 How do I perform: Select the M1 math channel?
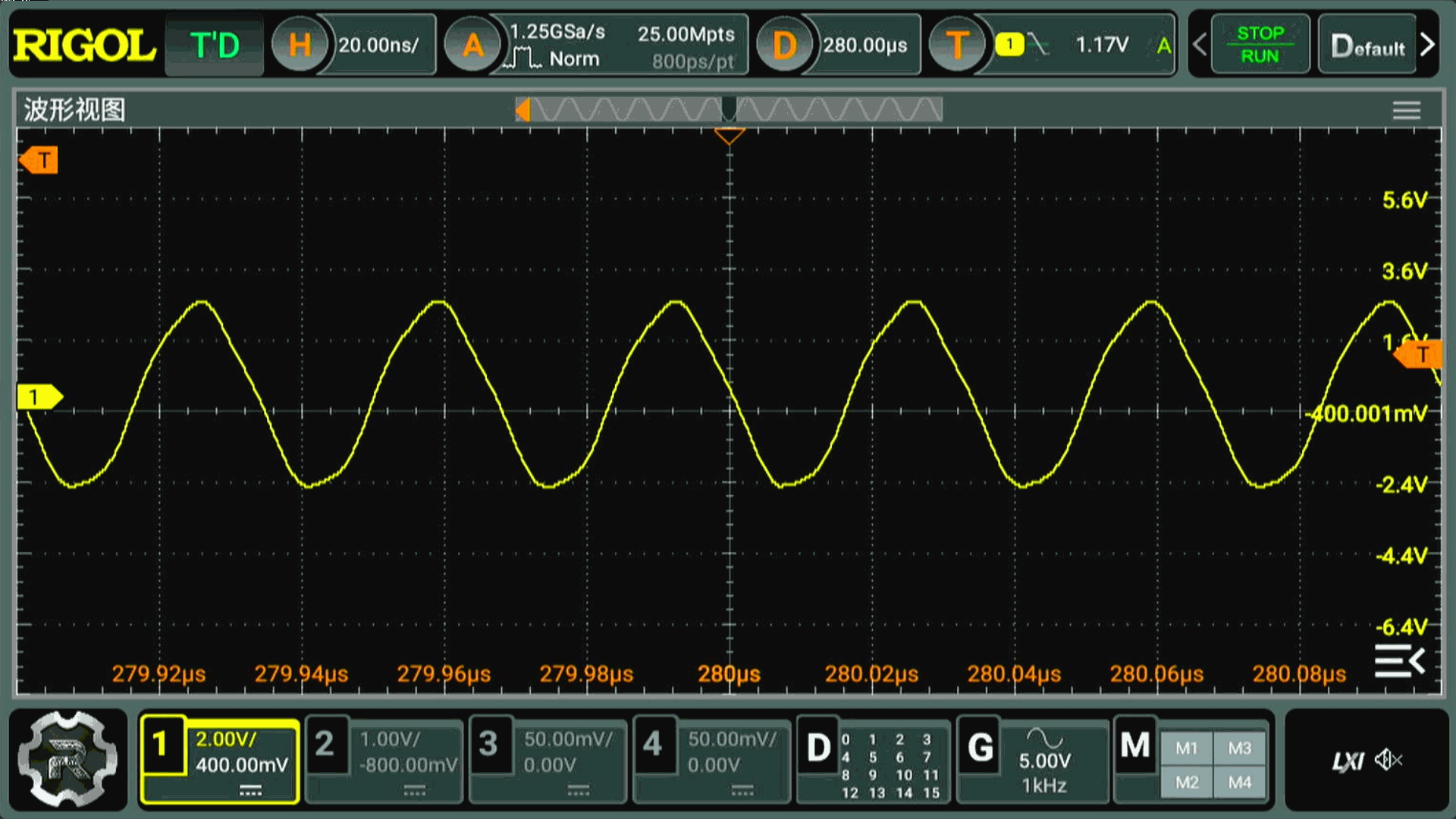[x=1186, y=748]
